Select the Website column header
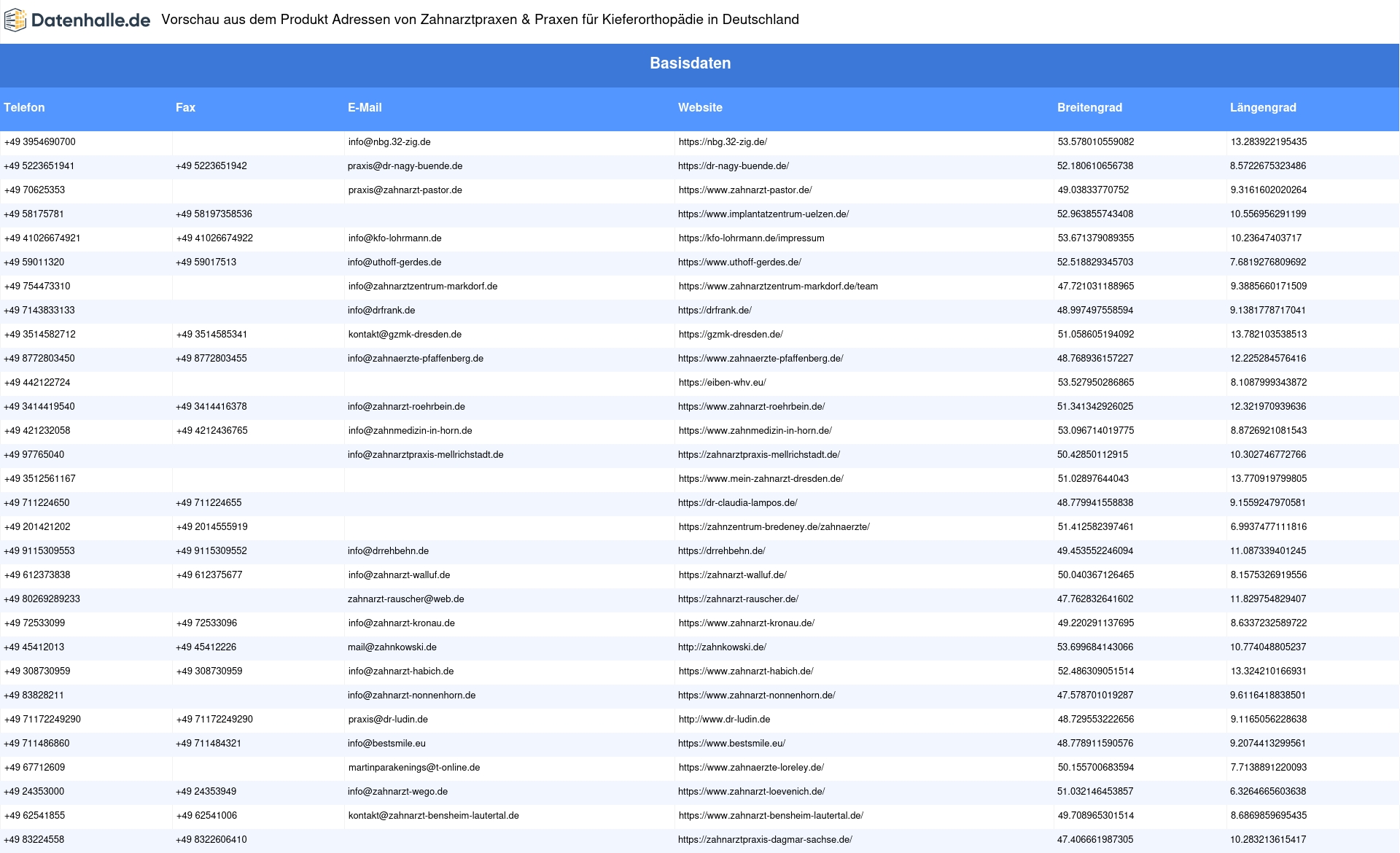1400x853 pixels. (700, 107)
